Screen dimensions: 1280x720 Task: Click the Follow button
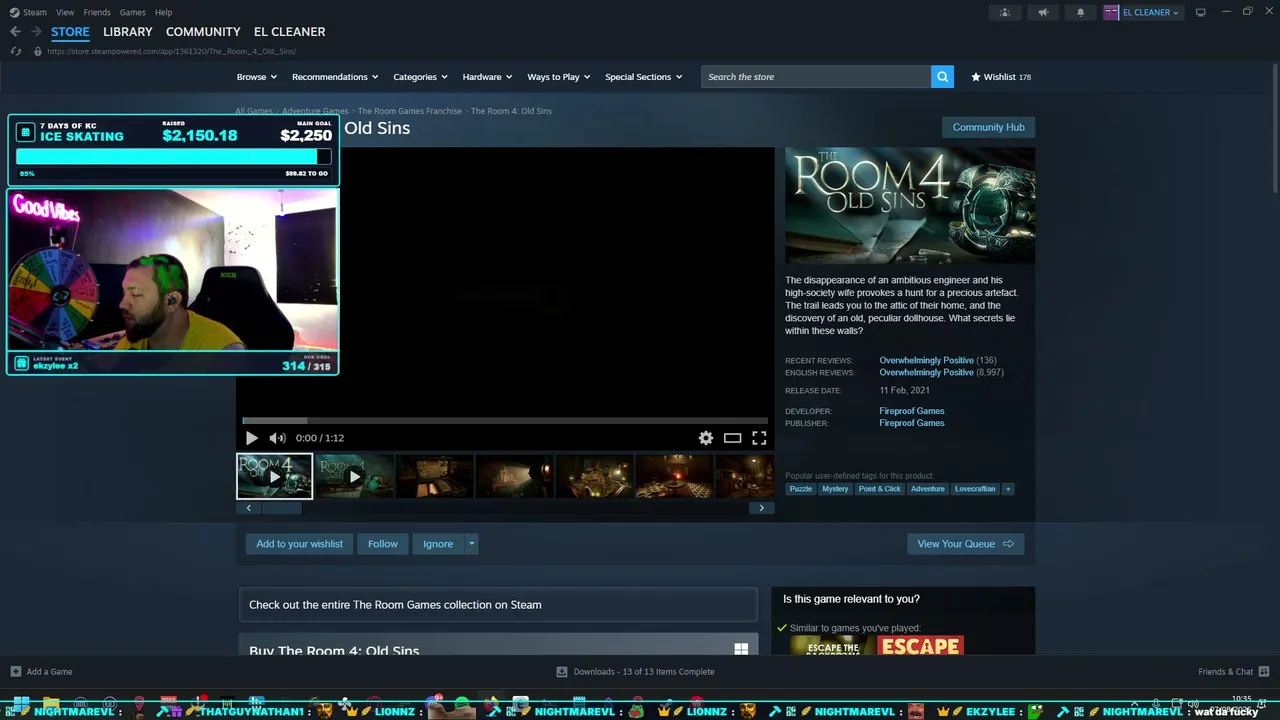383,544
